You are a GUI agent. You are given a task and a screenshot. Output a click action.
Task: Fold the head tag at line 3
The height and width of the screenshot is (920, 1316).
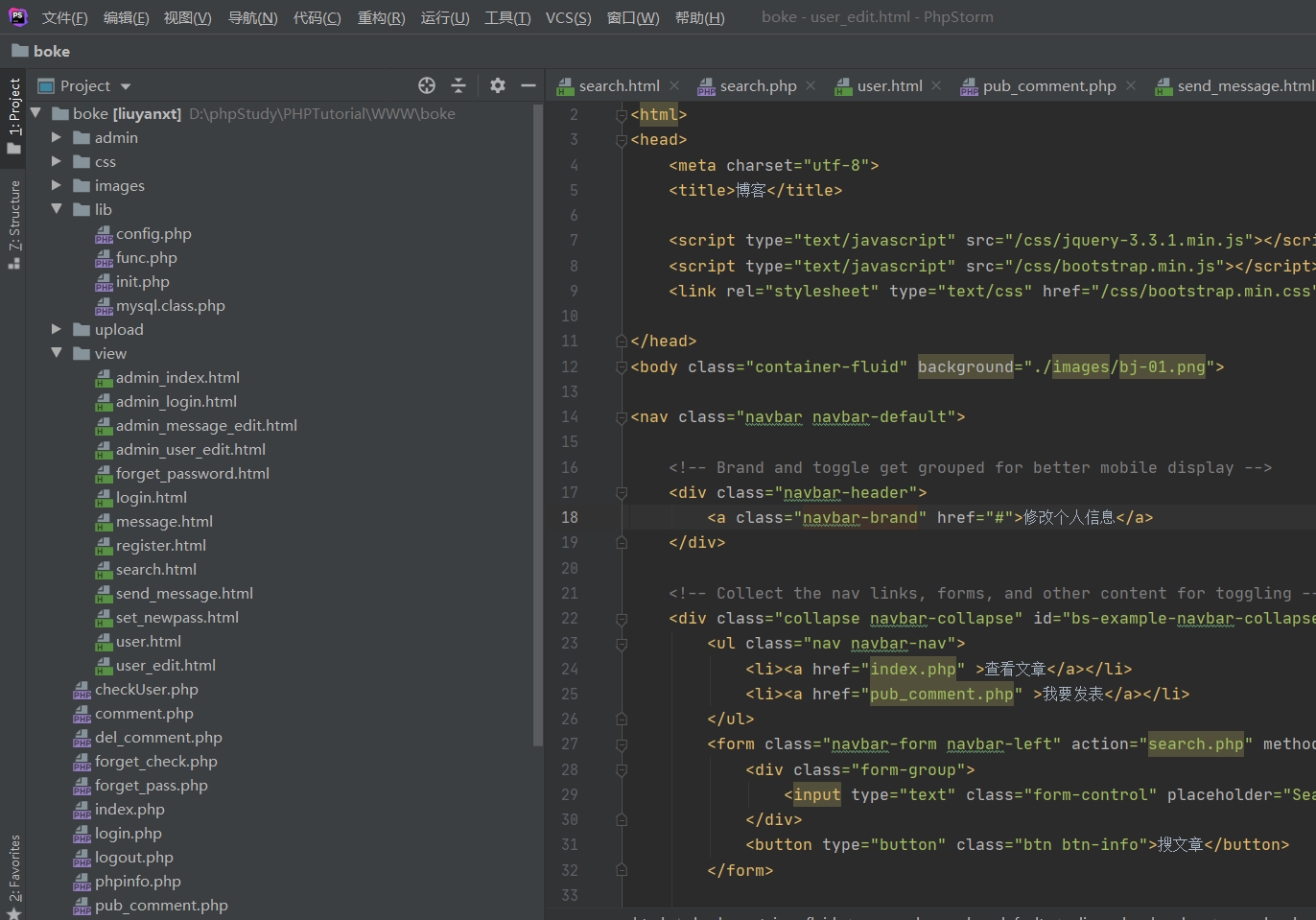click(x=622, y=140)
